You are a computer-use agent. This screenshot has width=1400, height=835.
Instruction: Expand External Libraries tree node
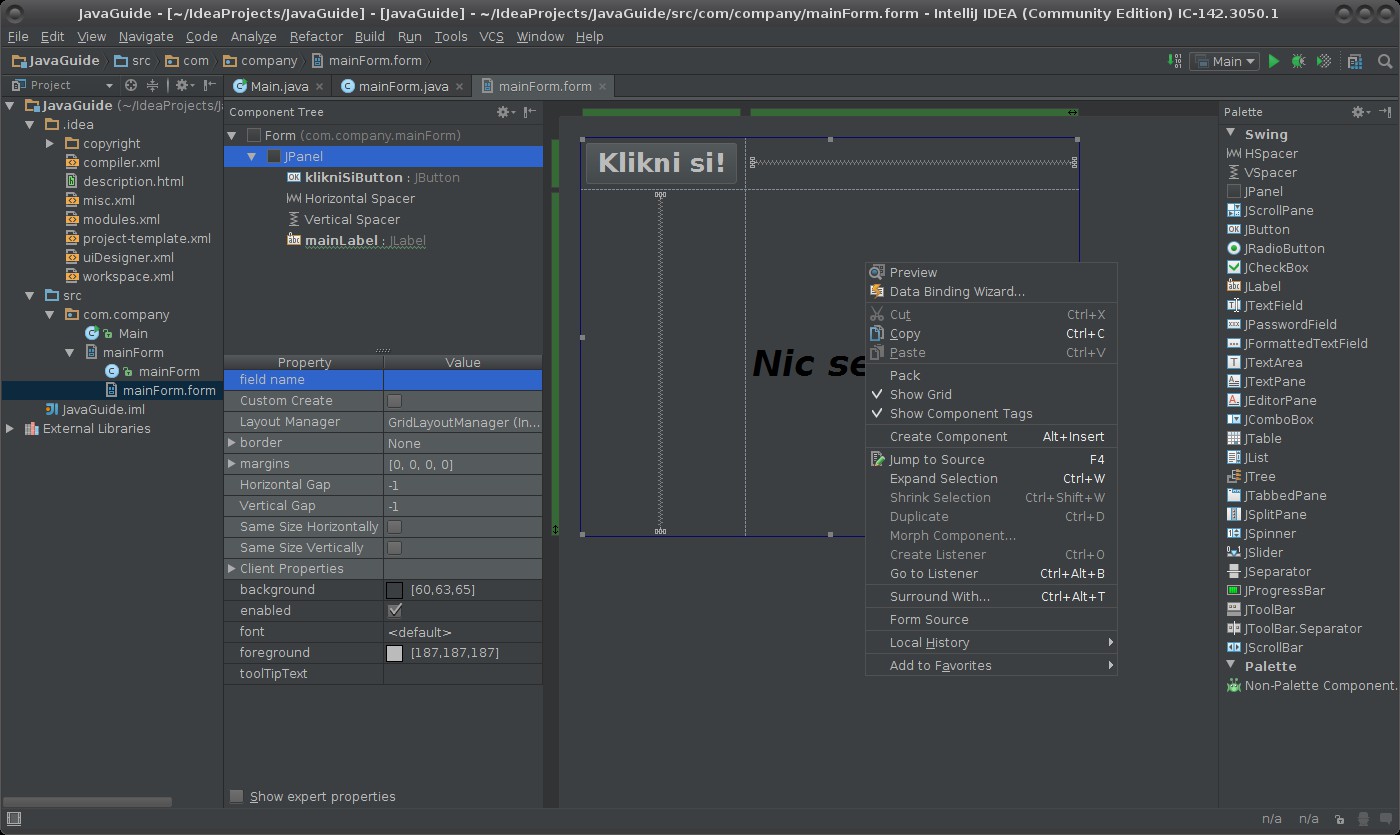click(x=10, y=429)
